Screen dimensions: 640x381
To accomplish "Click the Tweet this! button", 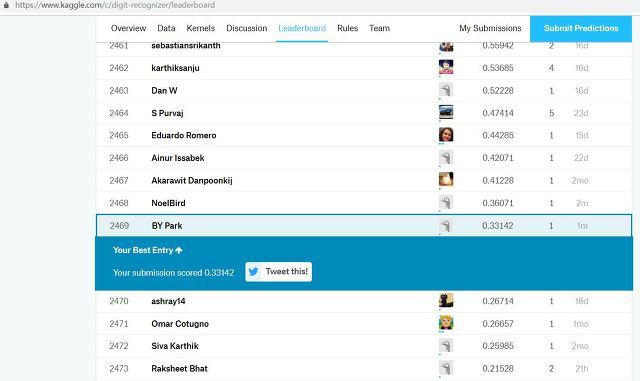I will [x=278, y=272].
